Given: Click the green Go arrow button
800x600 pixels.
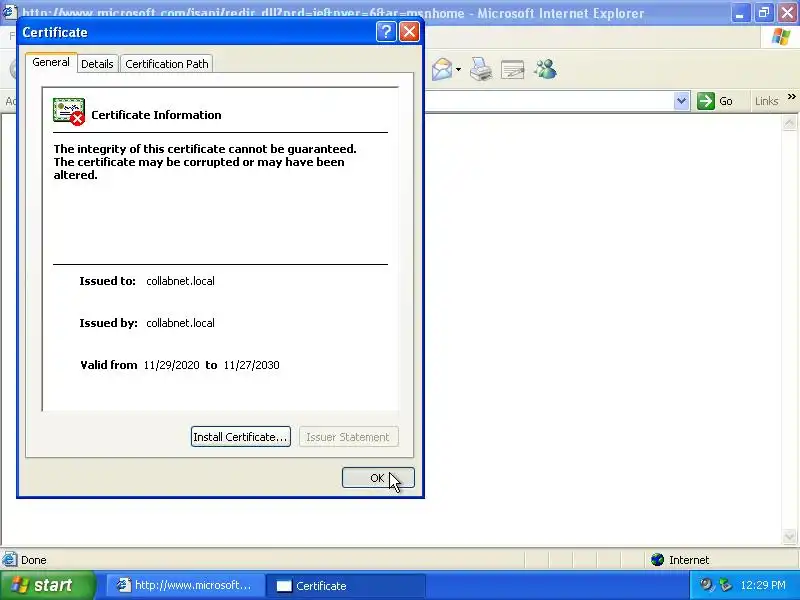Looking at the screenshot, I should (706, 101).
